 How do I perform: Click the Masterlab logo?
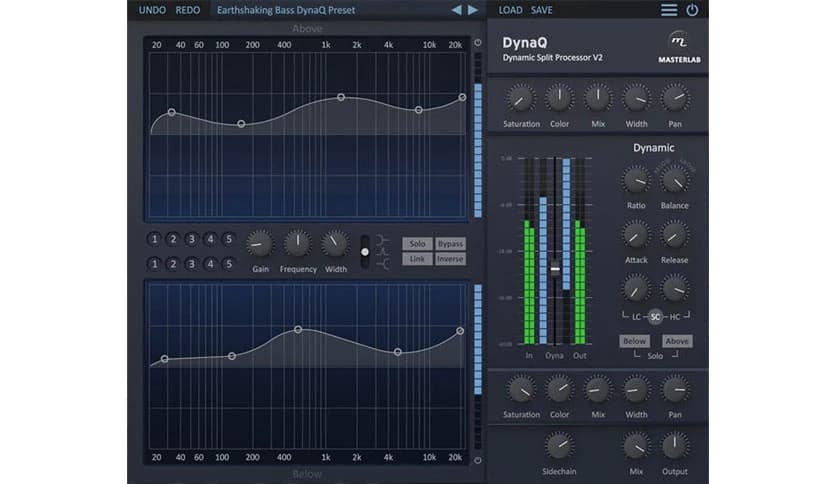(679, 47)
